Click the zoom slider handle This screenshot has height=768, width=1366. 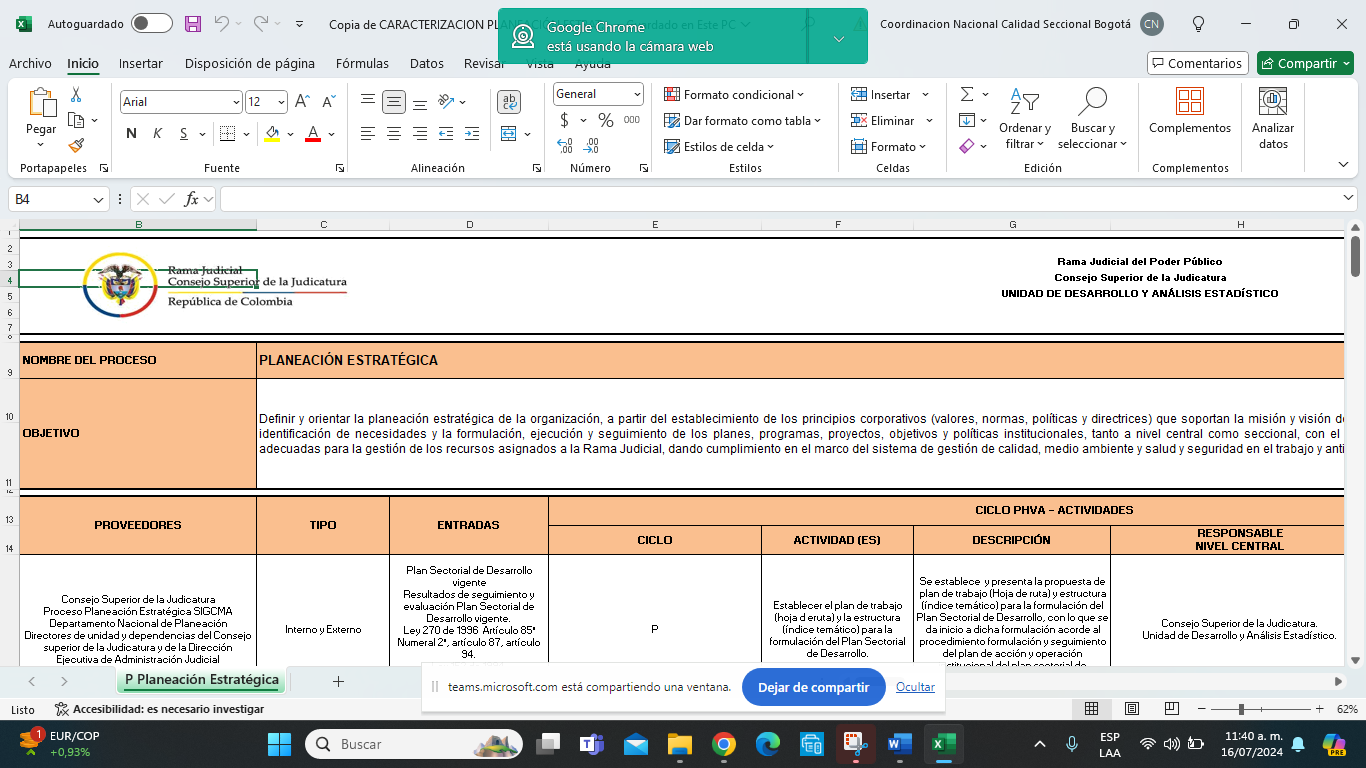point(1241,709)
